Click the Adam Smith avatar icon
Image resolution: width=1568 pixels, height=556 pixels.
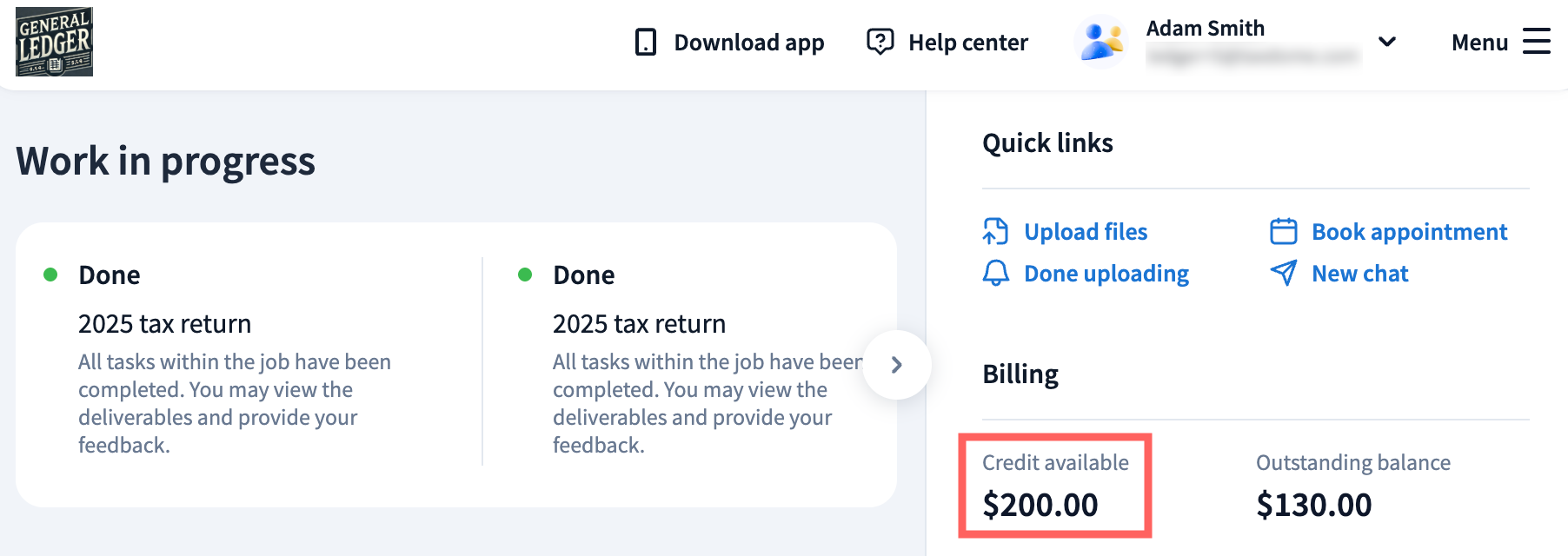[1101, 42]
